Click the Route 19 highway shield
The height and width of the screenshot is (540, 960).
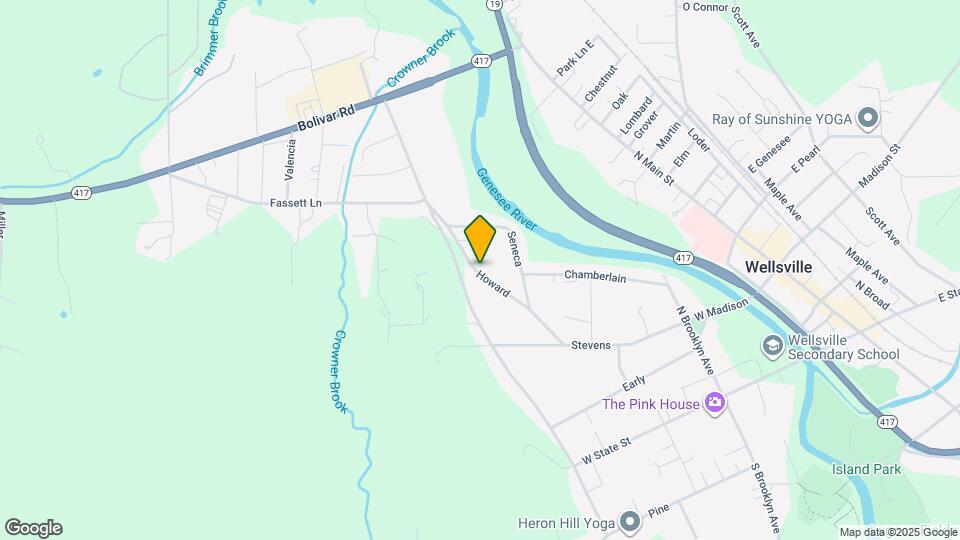[495, 4]
